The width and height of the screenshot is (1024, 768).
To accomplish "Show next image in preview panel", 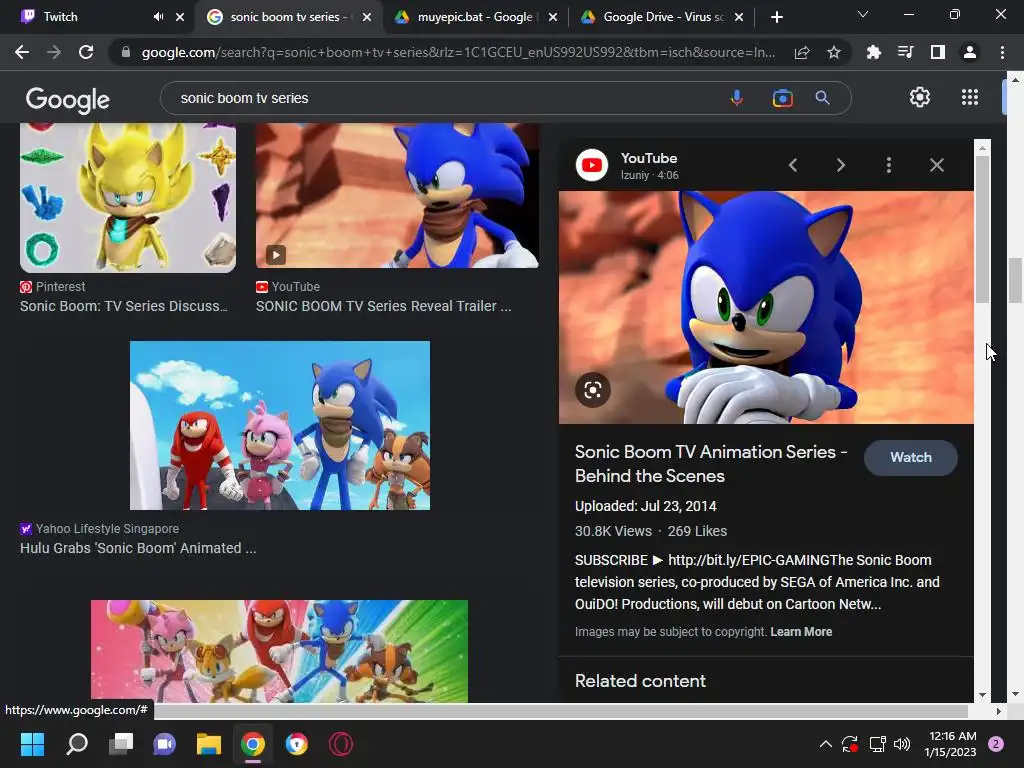I will click(x=840, y=165).
